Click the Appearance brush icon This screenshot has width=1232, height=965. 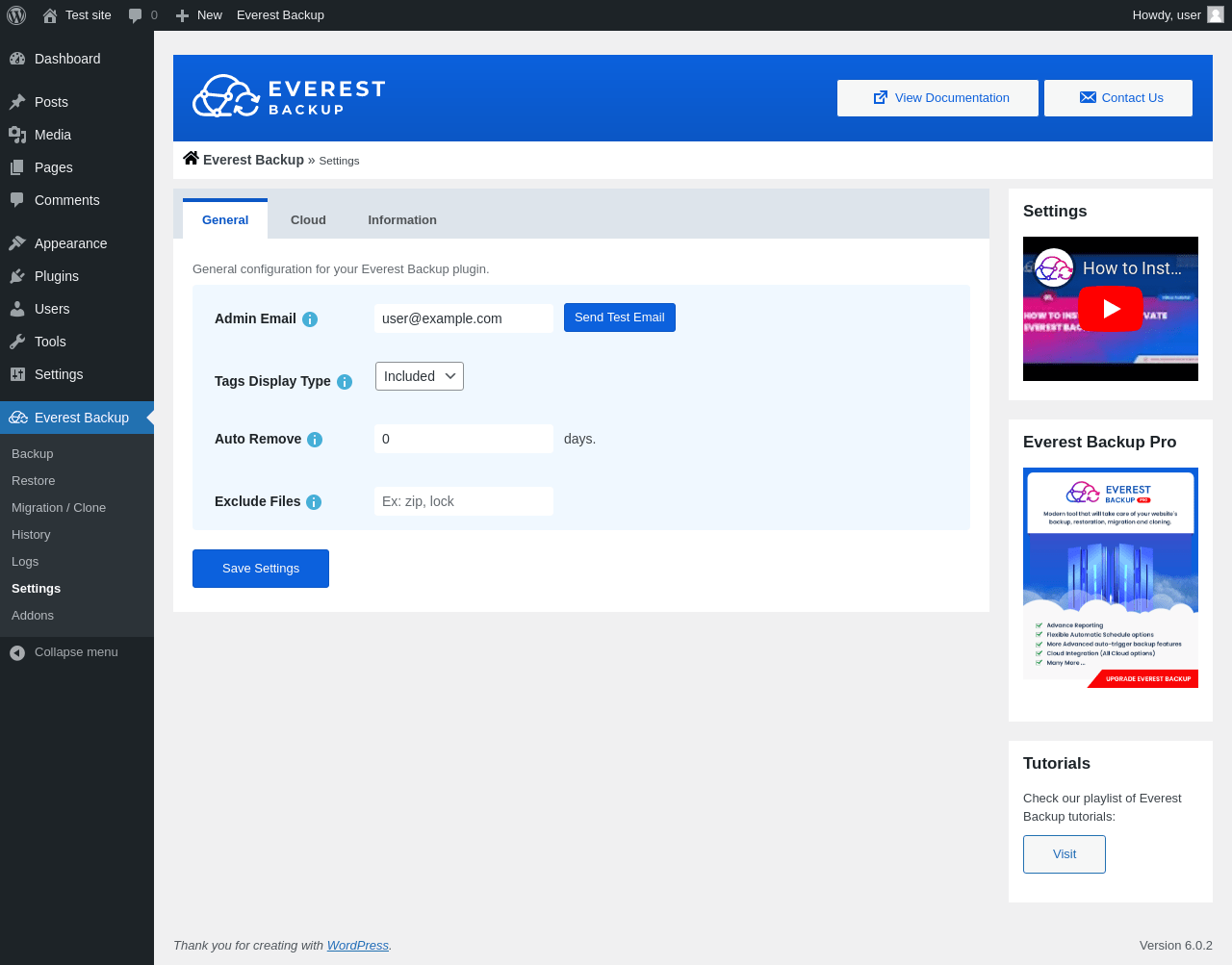(x=17, y=243)
